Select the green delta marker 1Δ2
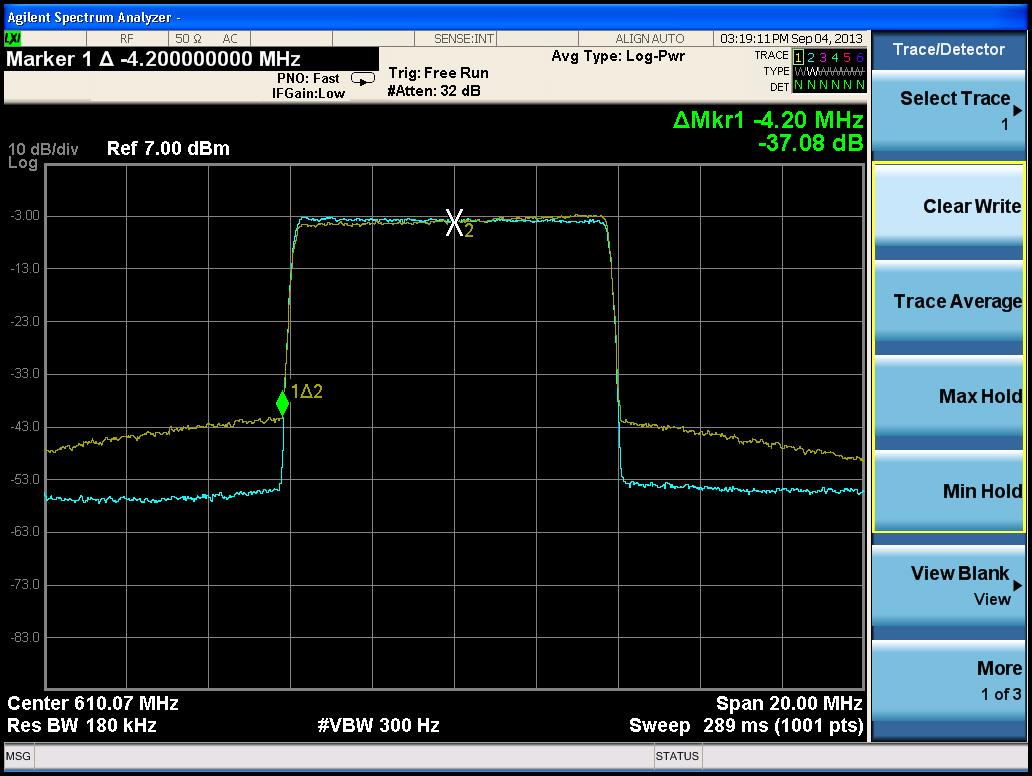 point(282,403)
